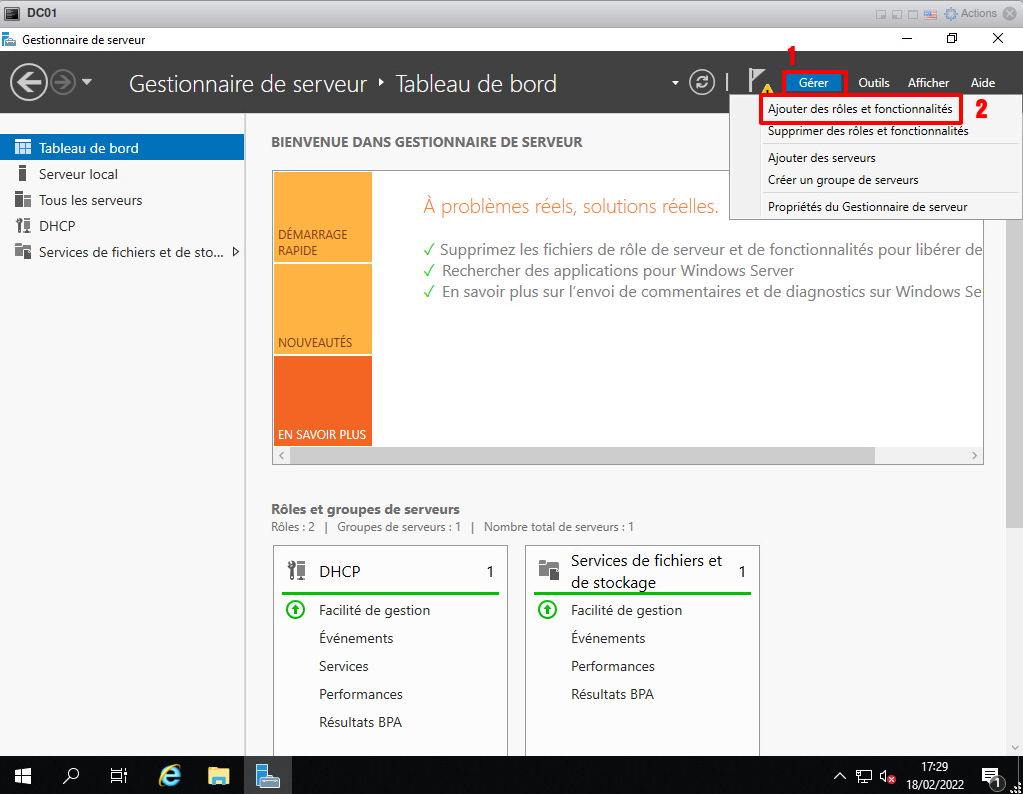
Task: Click the DÉMARRAGE RAPIDE tile
Action: pyautogui.click(x=322, y=218)
